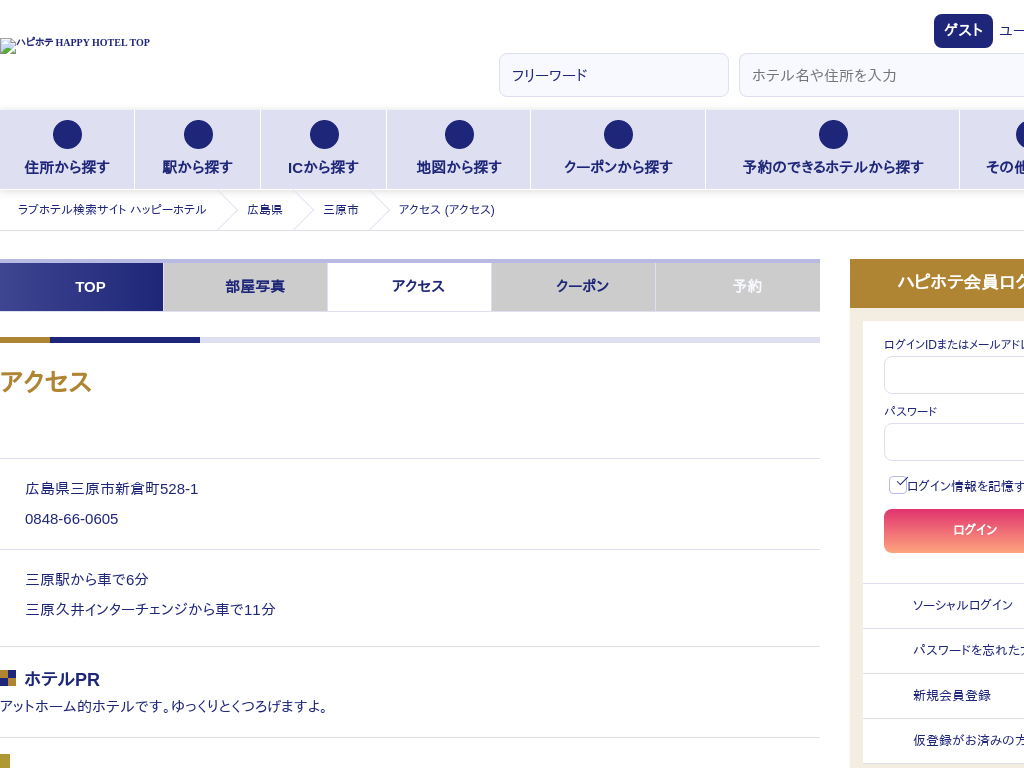Click the ホテルPR section heading
This screenshot has width=1024, height=768.
[x=62, y=679]
